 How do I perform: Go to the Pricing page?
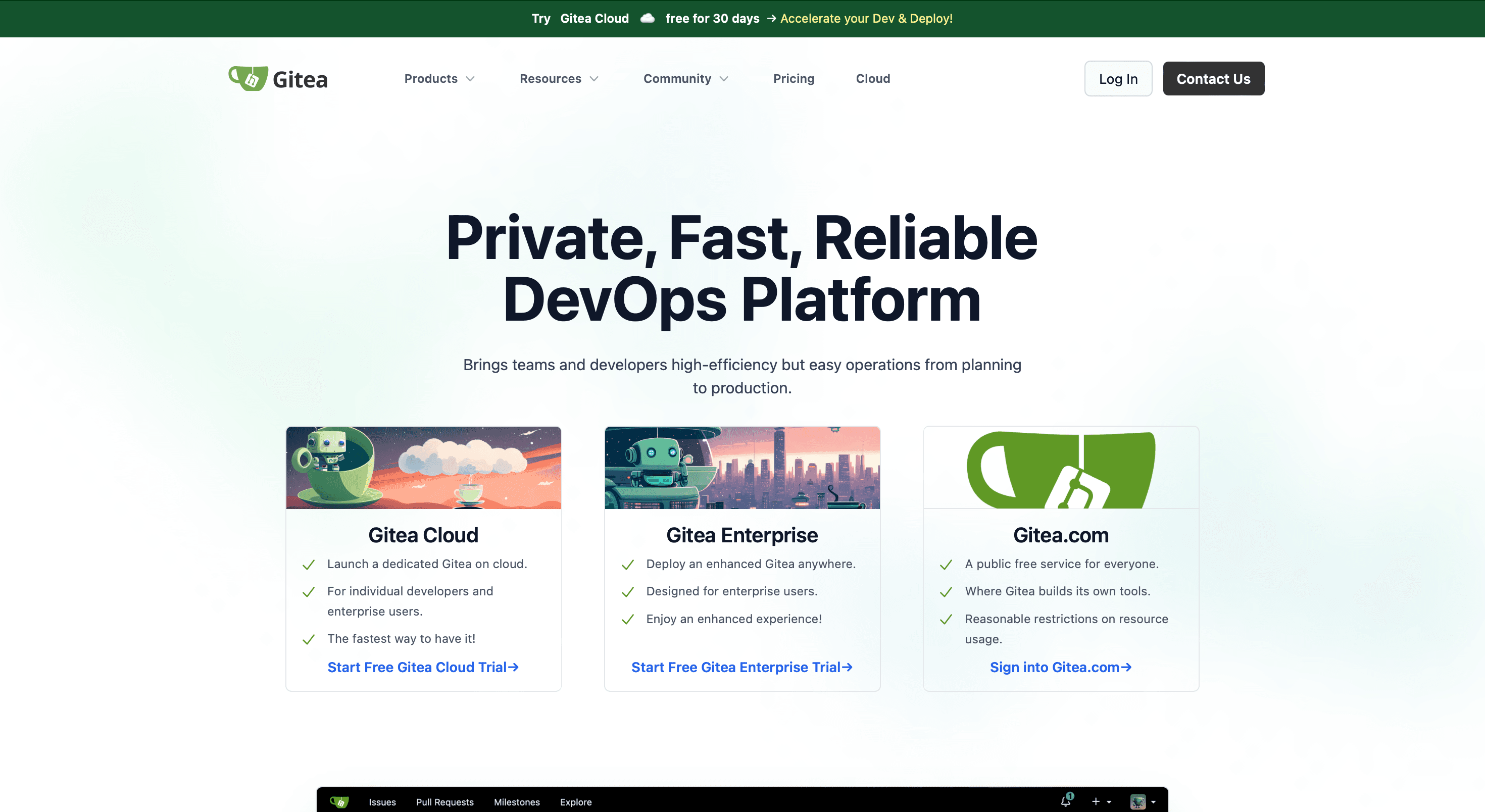pyautogui.click(x=793, y=78)
